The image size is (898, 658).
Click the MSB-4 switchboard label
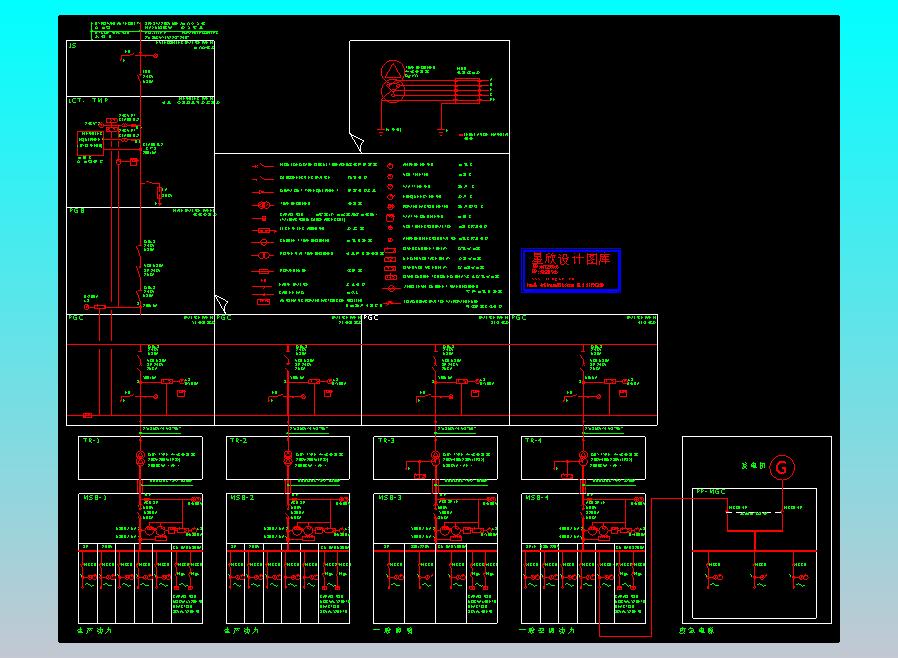pos(536,497)
